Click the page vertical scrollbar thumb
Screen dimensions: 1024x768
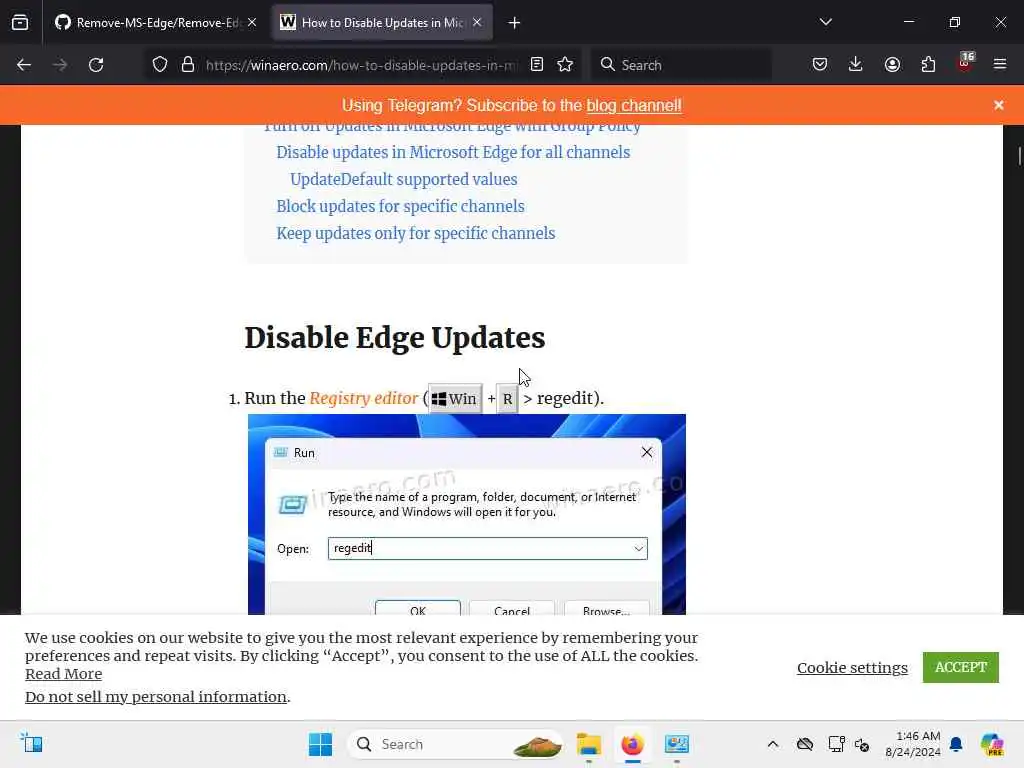(1019, 157)
